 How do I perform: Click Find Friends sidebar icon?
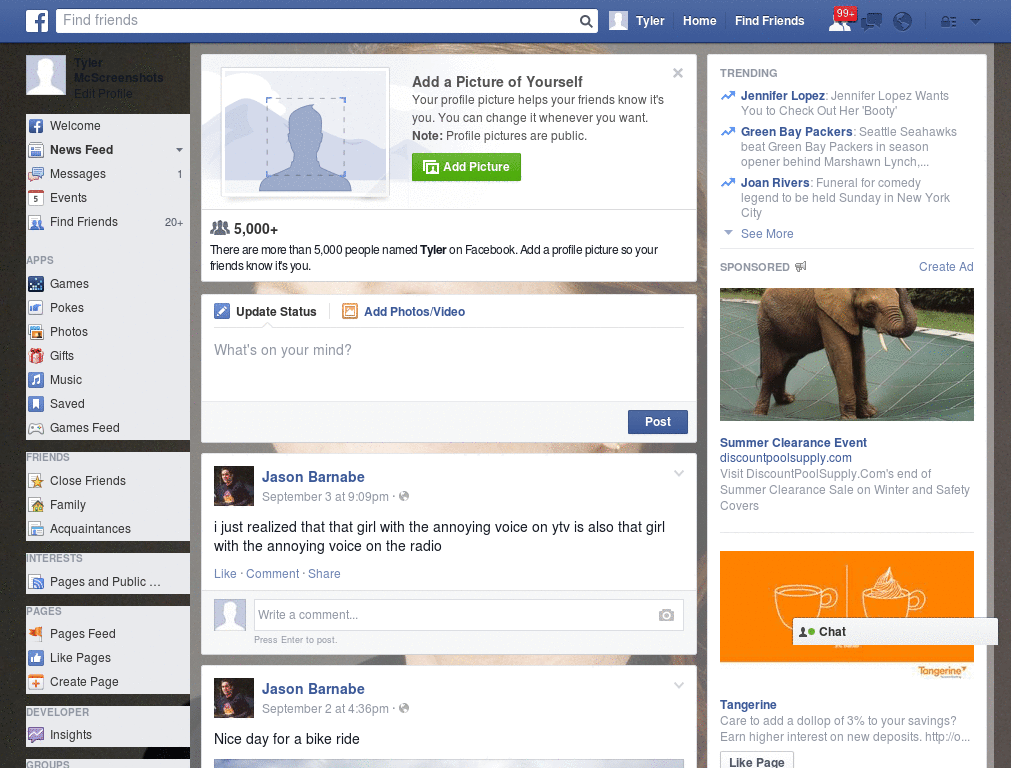(x=36, y=222)
